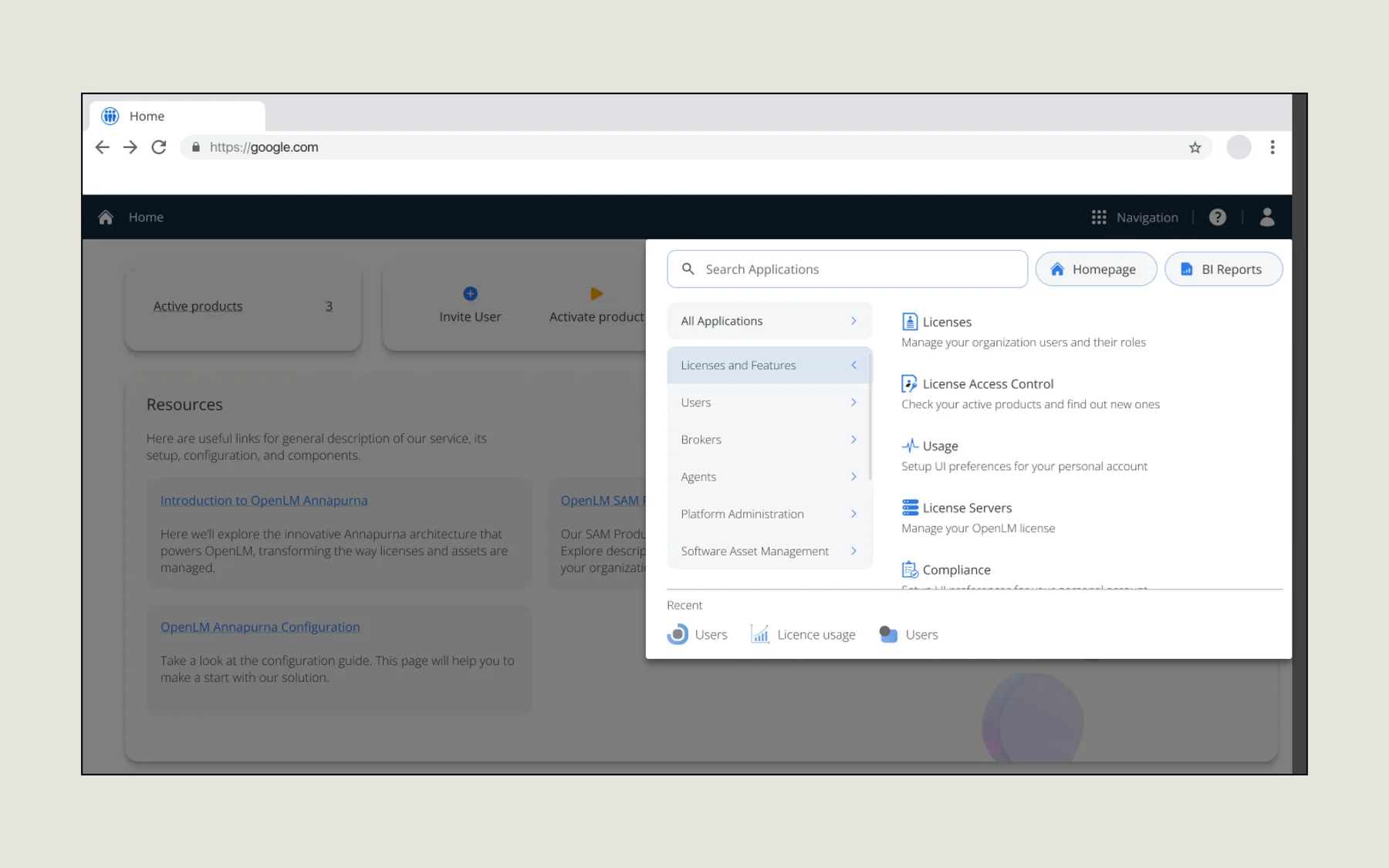The height and width of the screenshot is (868, 1389).
Task: Expand the All Applications chevron
Action: pyautogui.click(x=853, y=321)
